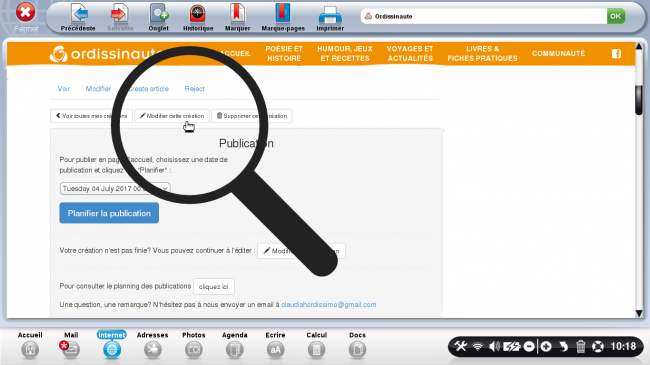Click the scrollbar up arrow
Viewport: 650px width, 365px height.
[x=639, y=46]
